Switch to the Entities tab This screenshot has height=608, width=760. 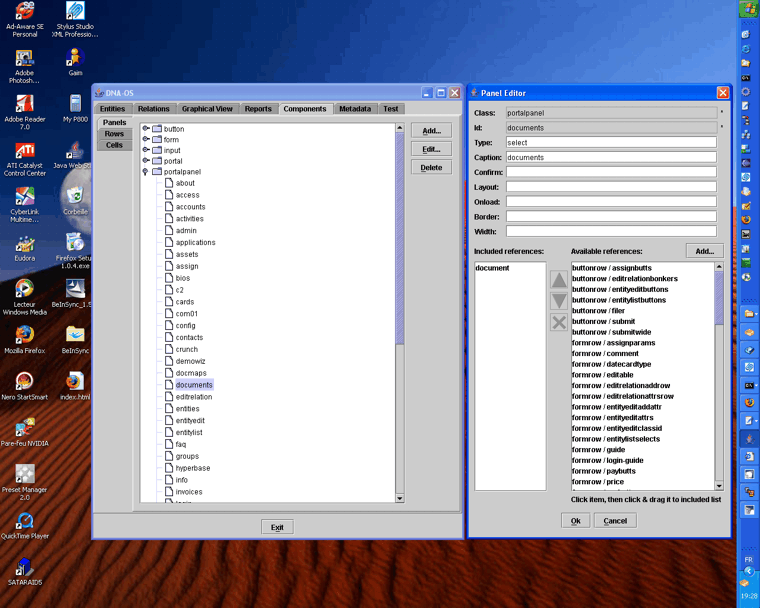coord(112,109)
